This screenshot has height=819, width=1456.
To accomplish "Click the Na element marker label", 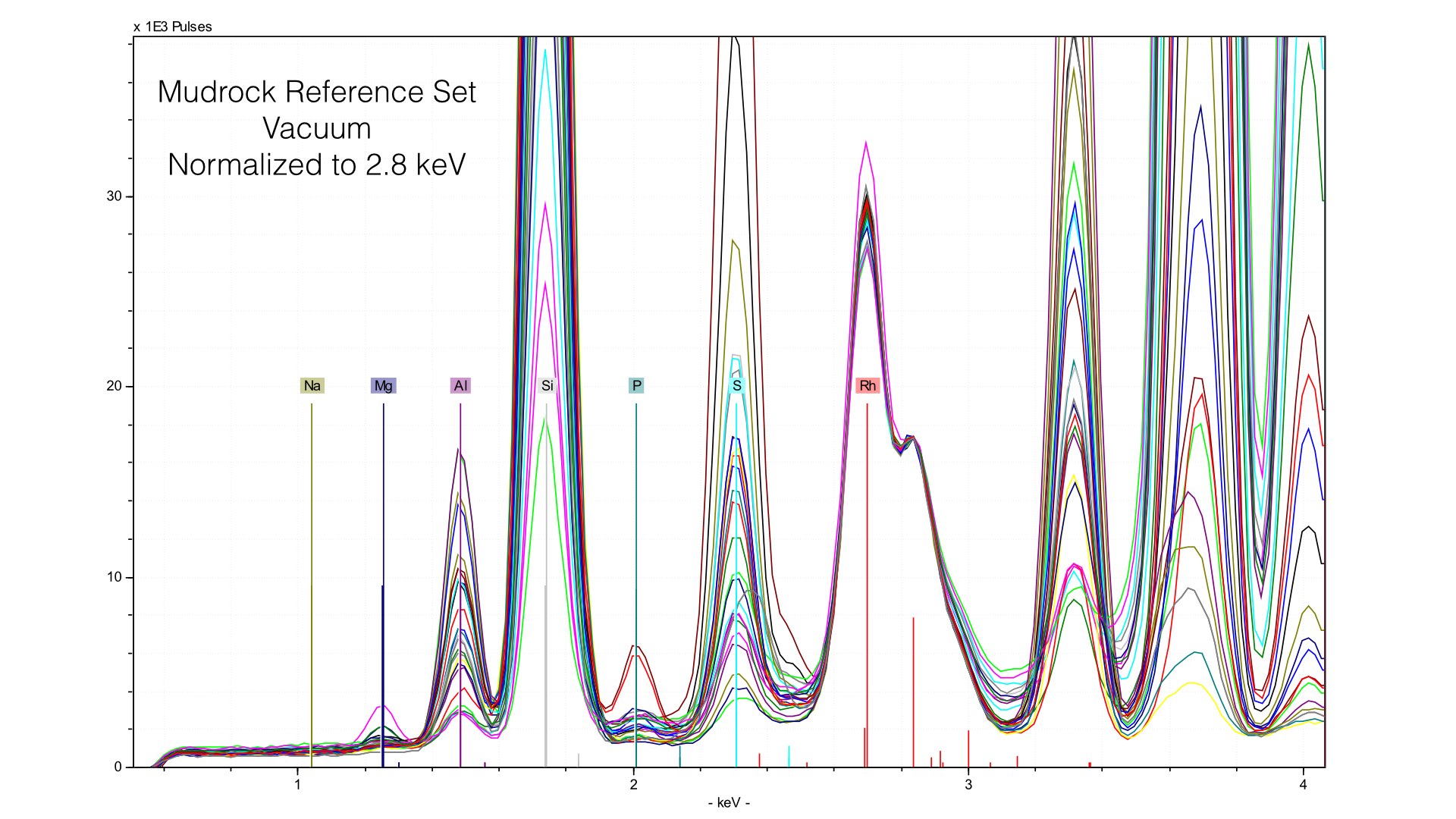I will 312,386.
